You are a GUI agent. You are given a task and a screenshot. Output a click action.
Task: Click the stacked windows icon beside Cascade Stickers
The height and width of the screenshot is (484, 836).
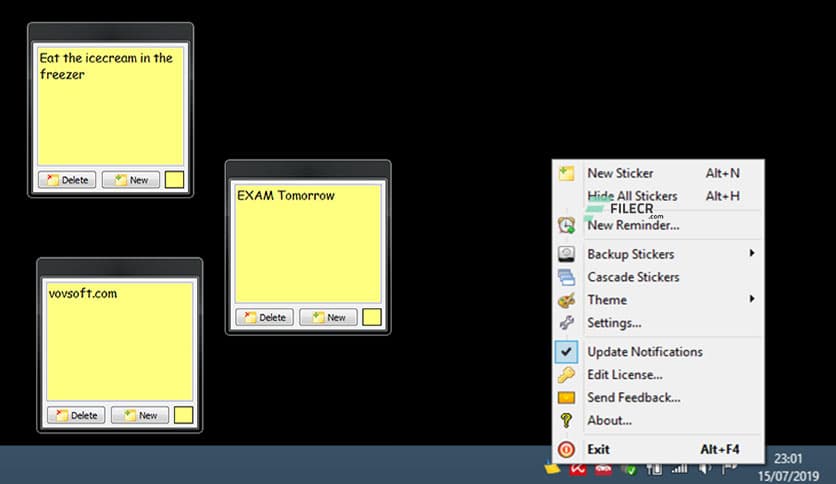click(566, 277)
